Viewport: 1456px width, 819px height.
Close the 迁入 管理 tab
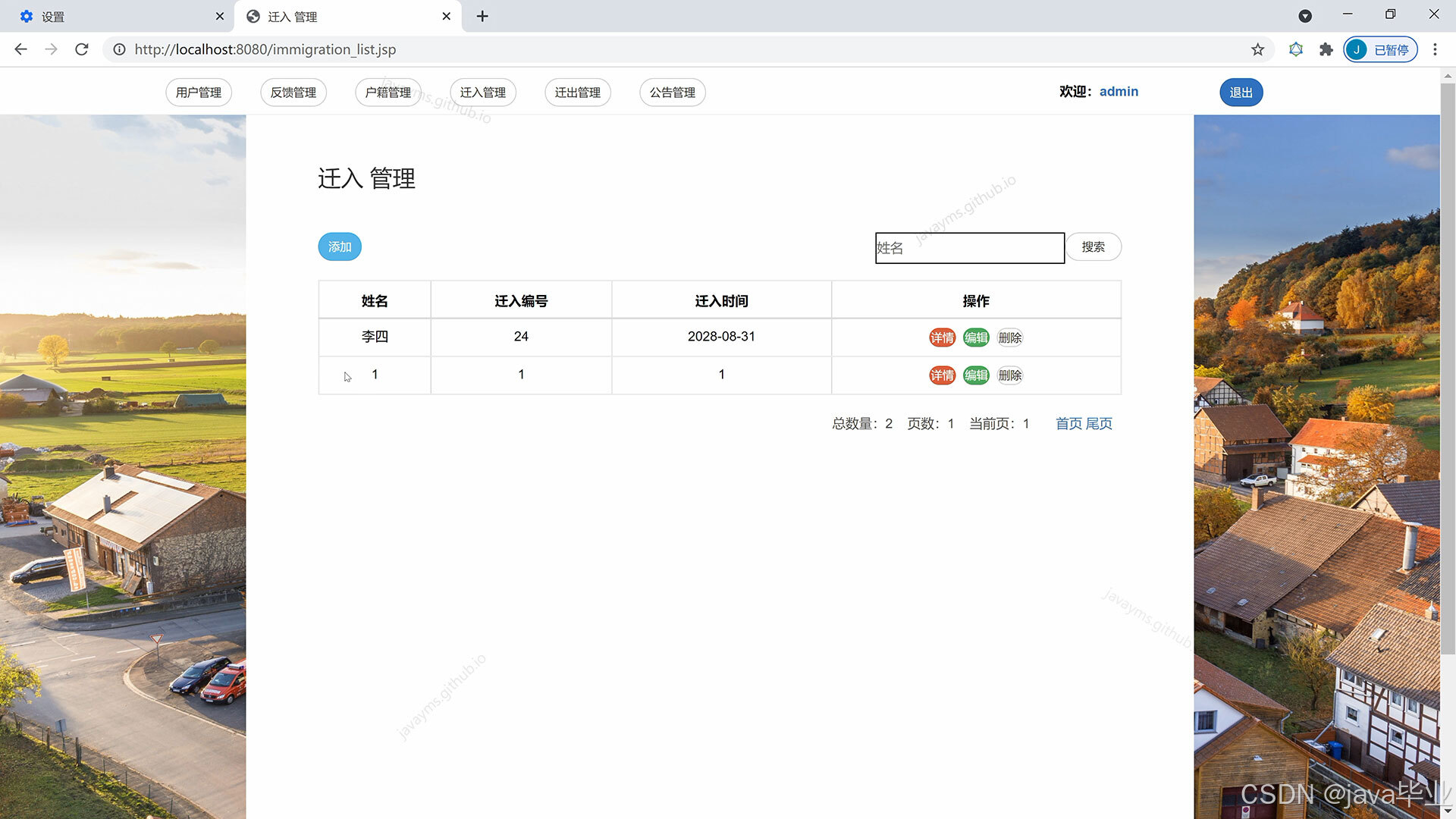coord(447,16)
